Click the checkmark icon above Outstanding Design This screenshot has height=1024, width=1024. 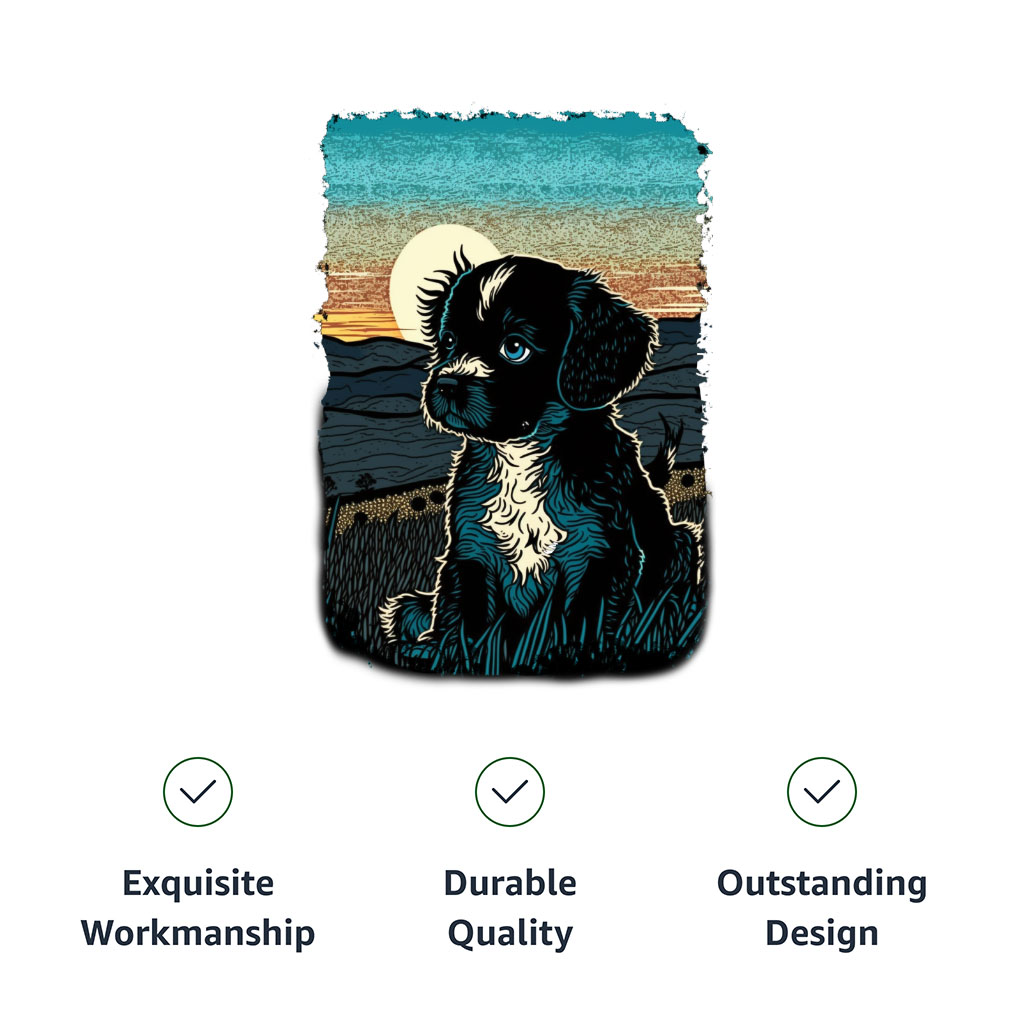tap(822, 792)
